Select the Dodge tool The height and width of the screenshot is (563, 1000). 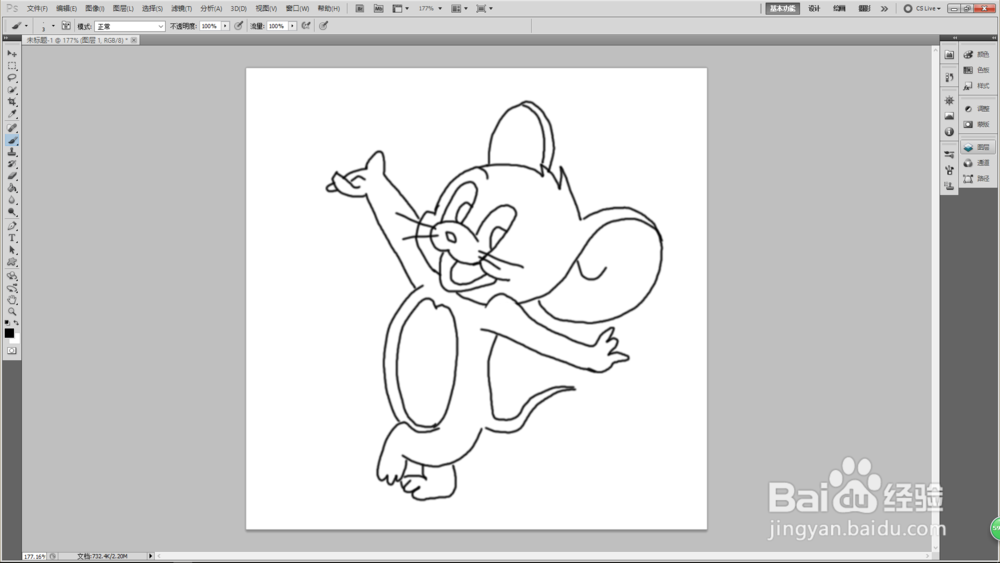pos(11,212)
